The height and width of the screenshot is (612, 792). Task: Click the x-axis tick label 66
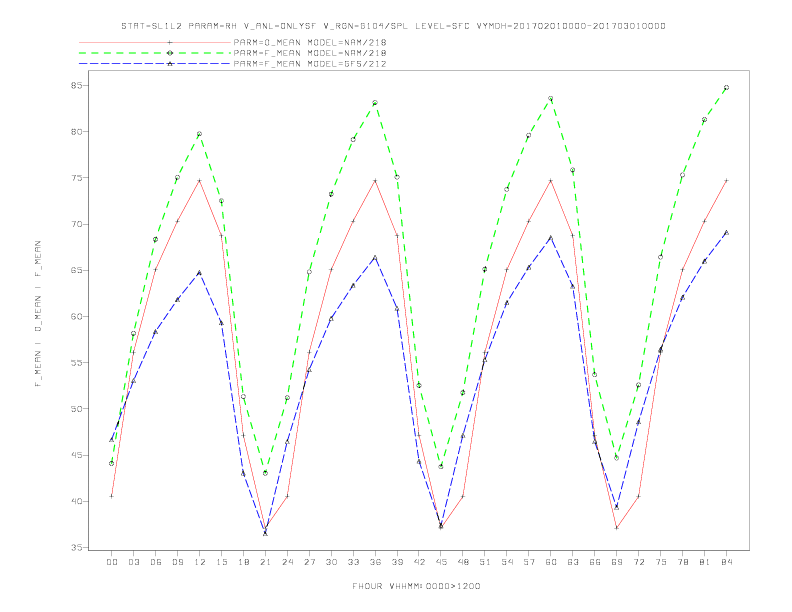(595, 562)
